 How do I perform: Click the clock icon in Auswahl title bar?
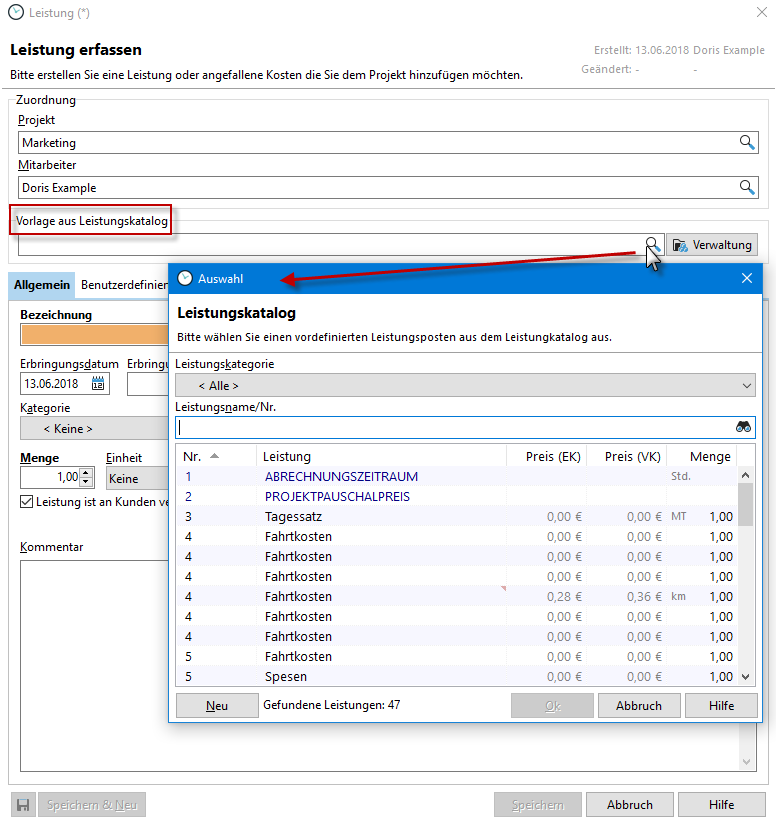point(184,279)
